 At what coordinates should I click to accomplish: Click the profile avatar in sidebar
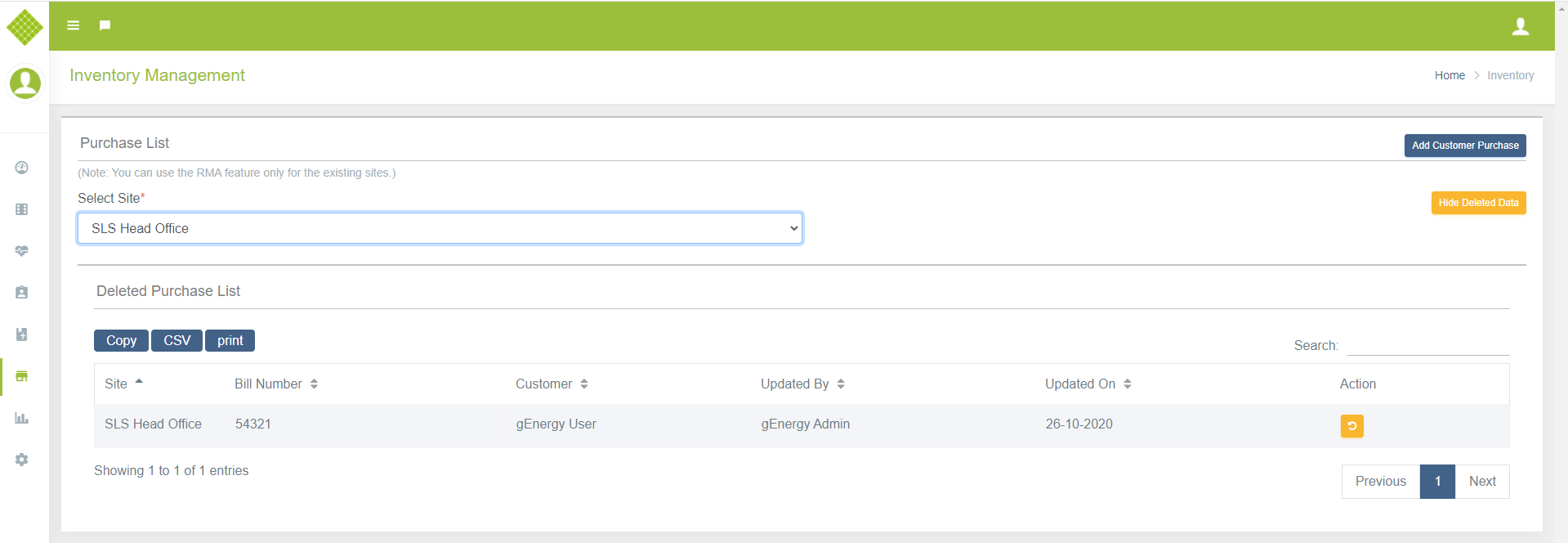pyautogui.click(x=25, y=83)
